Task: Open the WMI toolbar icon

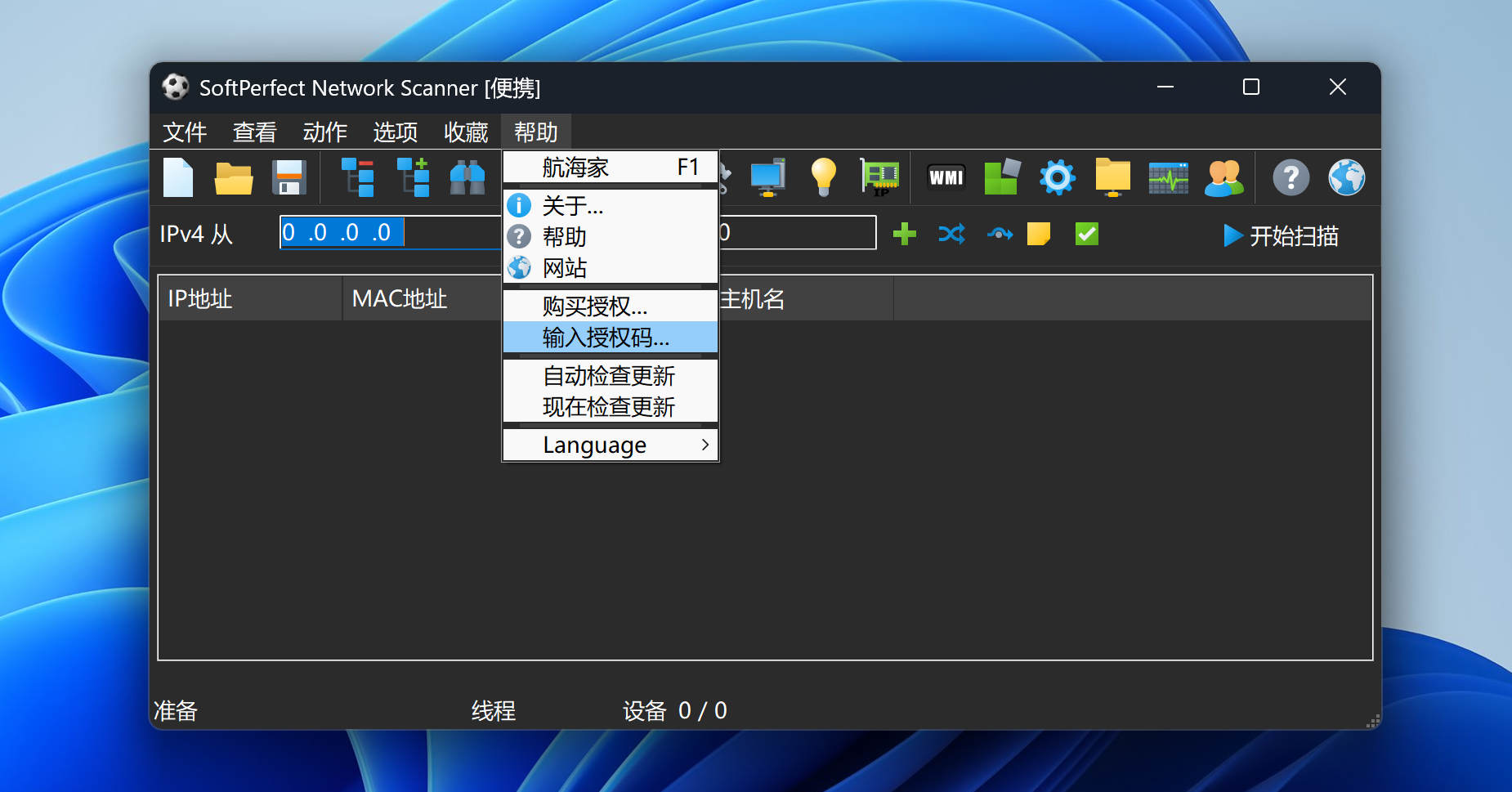Action: [x=946, y=177]
